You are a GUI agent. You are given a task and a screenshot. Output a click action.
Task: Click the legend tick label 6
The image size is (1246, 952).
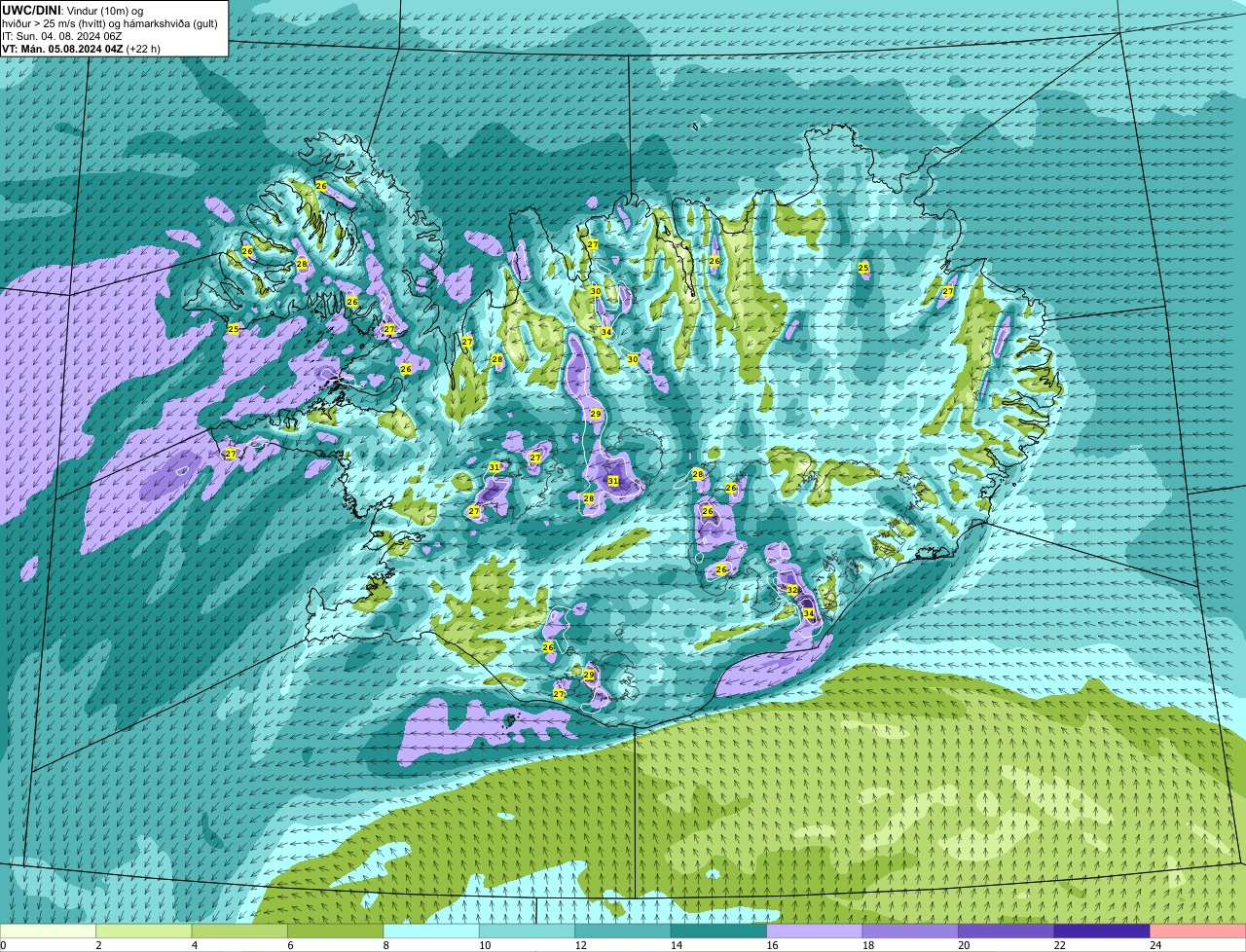(290, 945)
